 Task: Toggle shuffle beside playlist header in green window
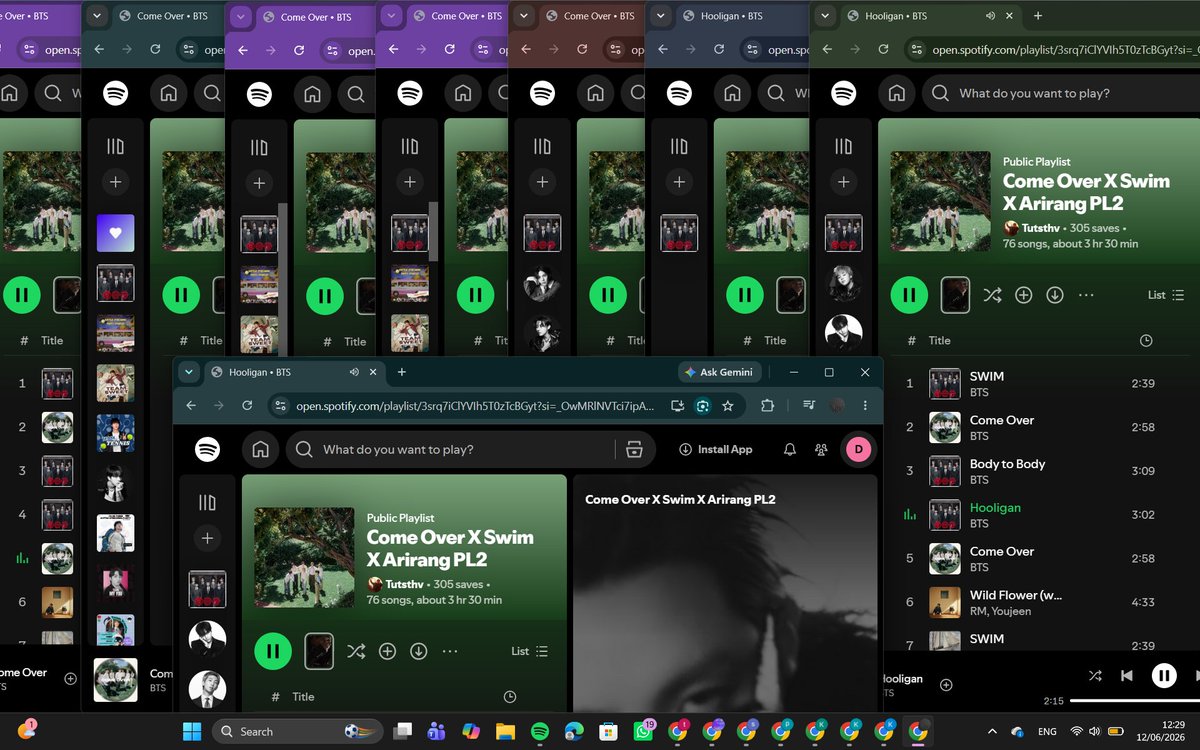(x=992, y=295)
